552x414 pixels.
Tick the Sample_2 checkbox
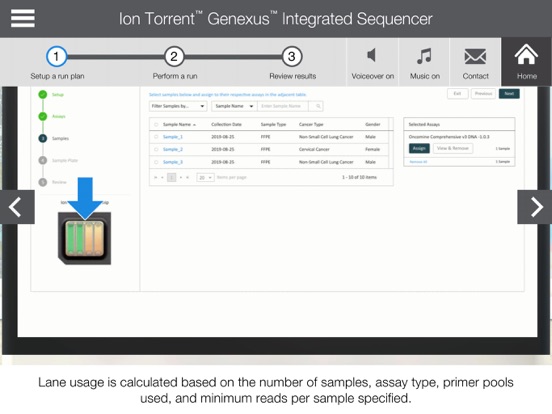tap(156, 149)
